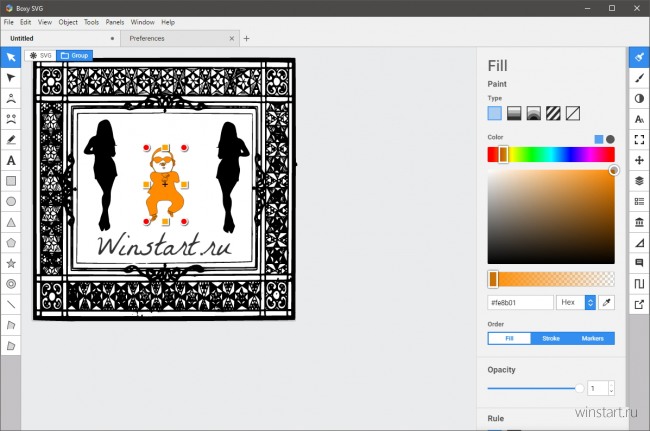Select Markers in the Order control
Viewport: 650px width, 431px height.
pos(593,338)
